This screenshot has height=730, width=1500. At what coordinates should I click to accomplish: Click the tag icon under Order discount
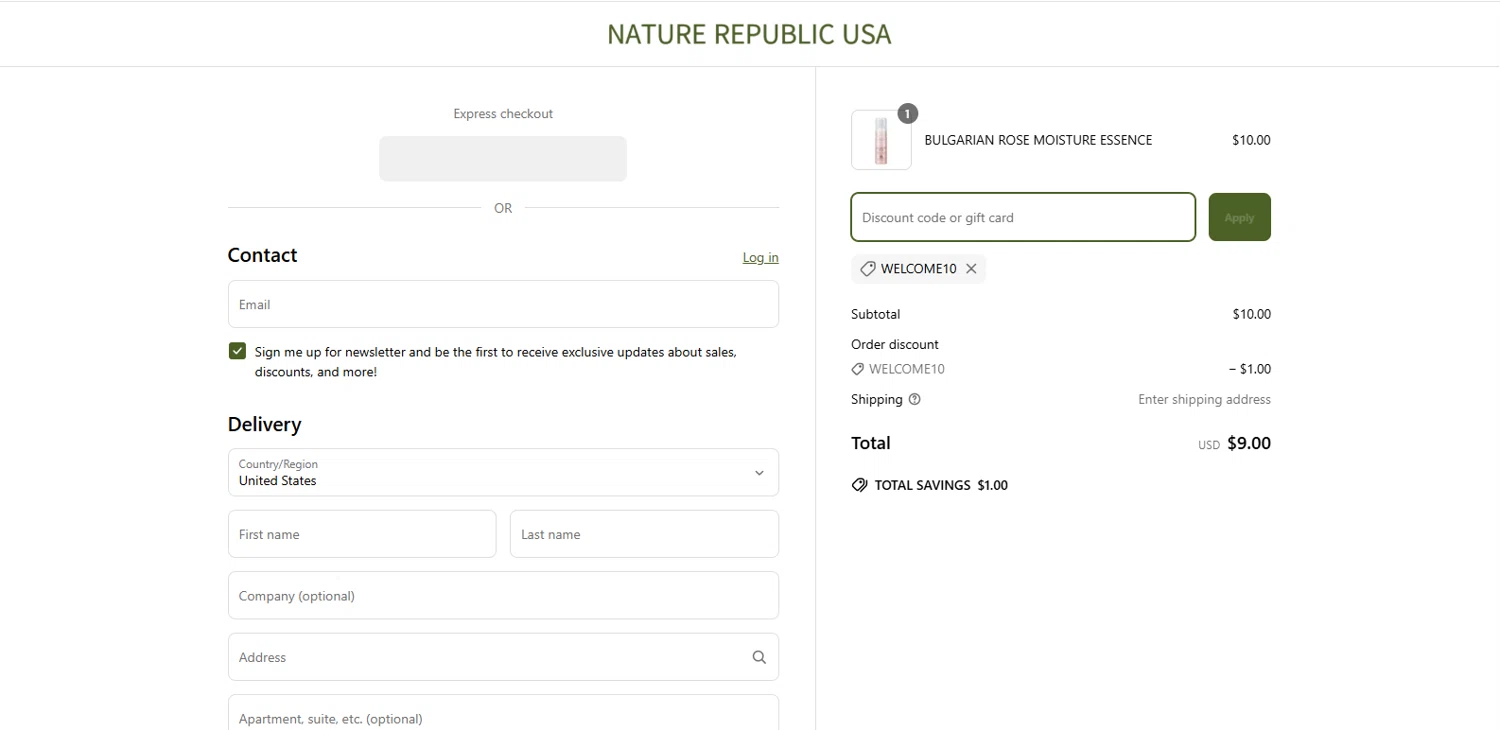point(857,369)
